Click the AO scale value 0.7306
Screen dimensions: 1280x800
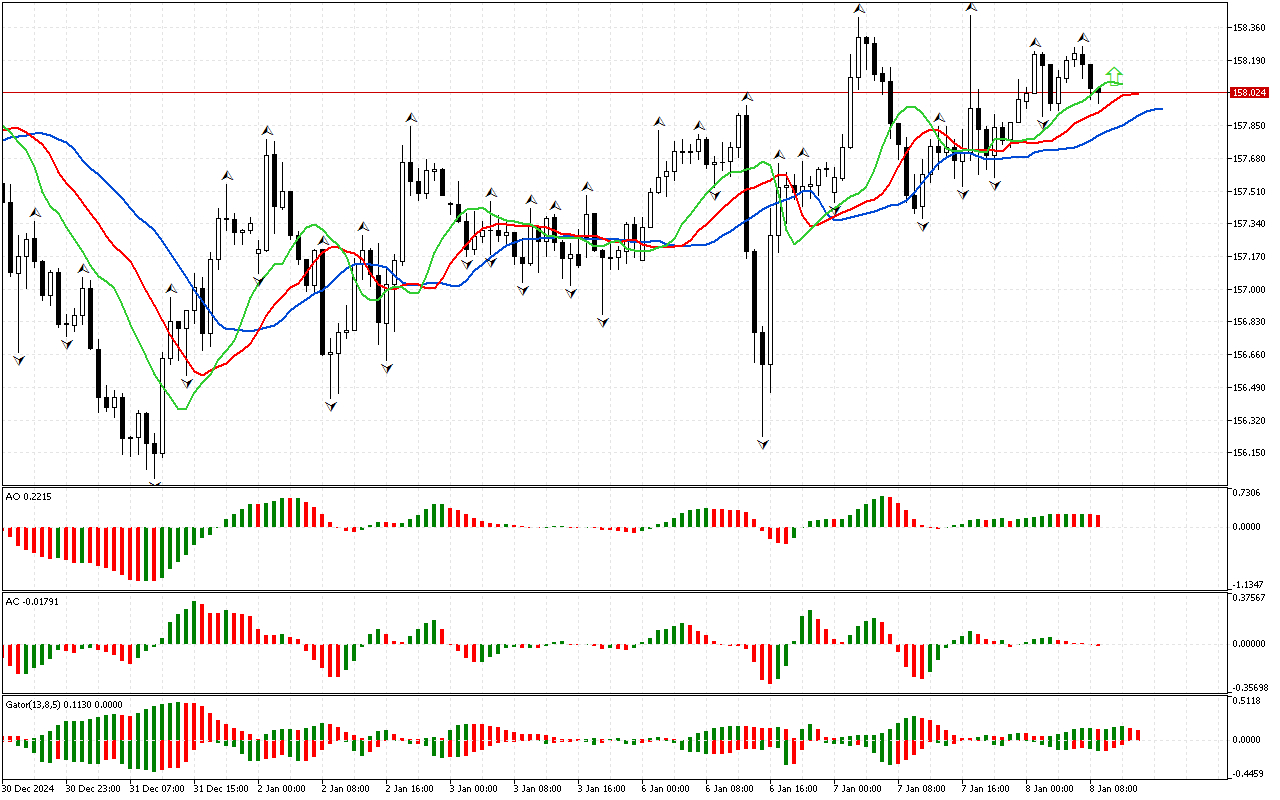point(1248,494)
